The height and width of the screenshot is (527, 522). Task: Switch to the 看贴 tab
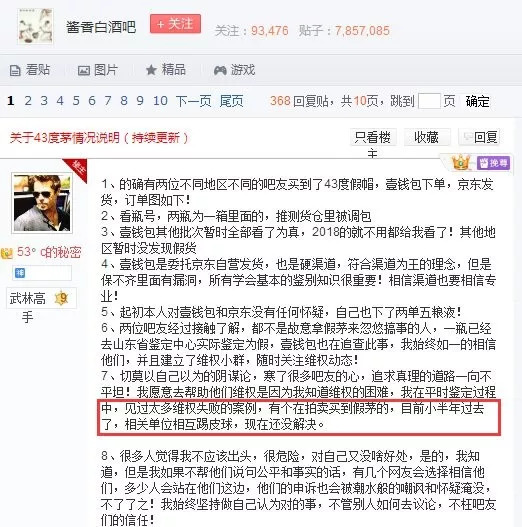pyautogui.click(x=30, y=70)
